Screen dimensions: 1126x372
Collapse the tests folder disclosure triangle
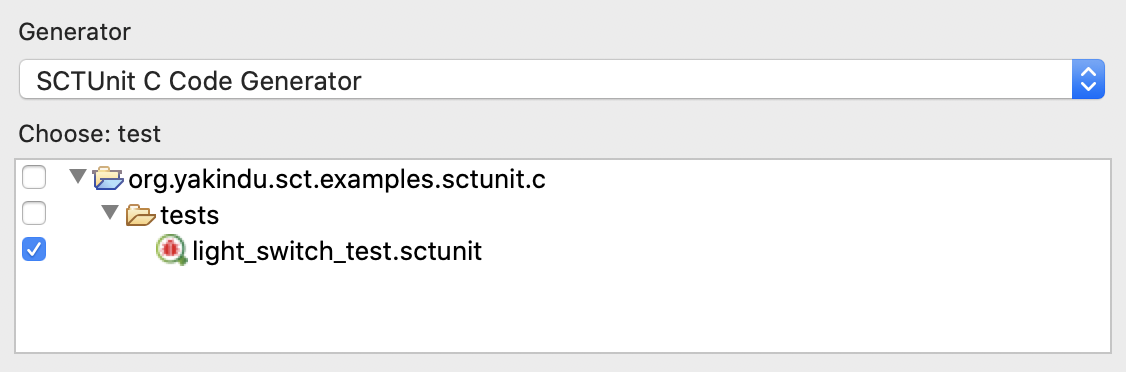[110, 213]
